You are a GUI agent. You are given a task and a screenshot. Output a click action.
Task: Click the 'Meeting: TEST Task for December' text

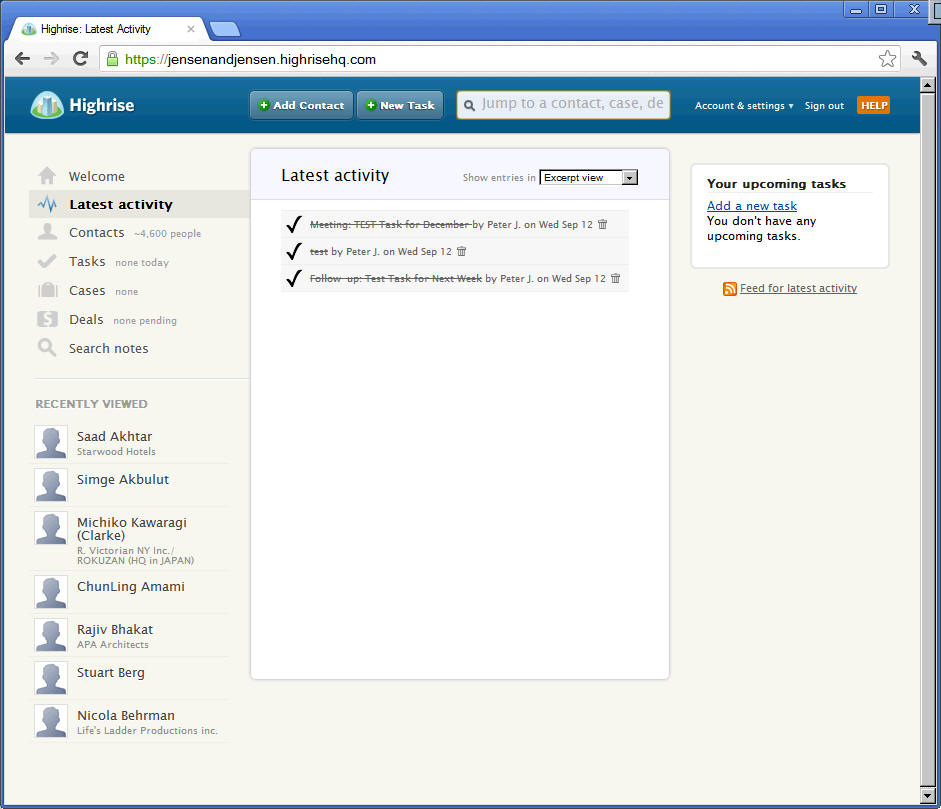(x=391, y=224)
